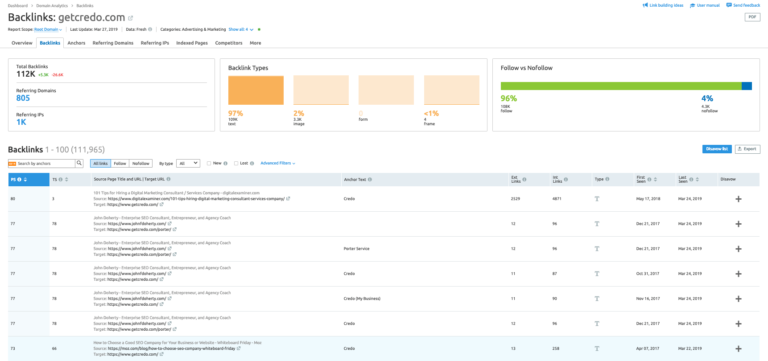Open the Competitors tab
This screenshot has height=361, width=768.
coord(229,43)
